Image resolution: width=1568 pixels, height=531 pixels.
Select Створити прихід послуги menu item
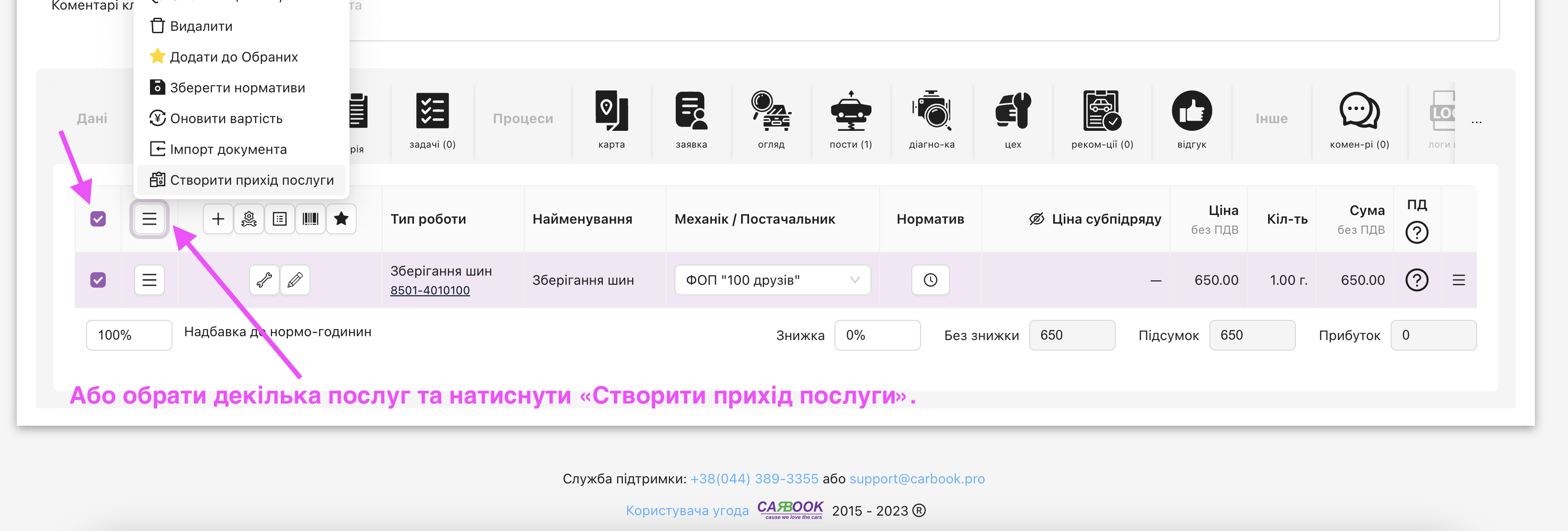[251, 180]
